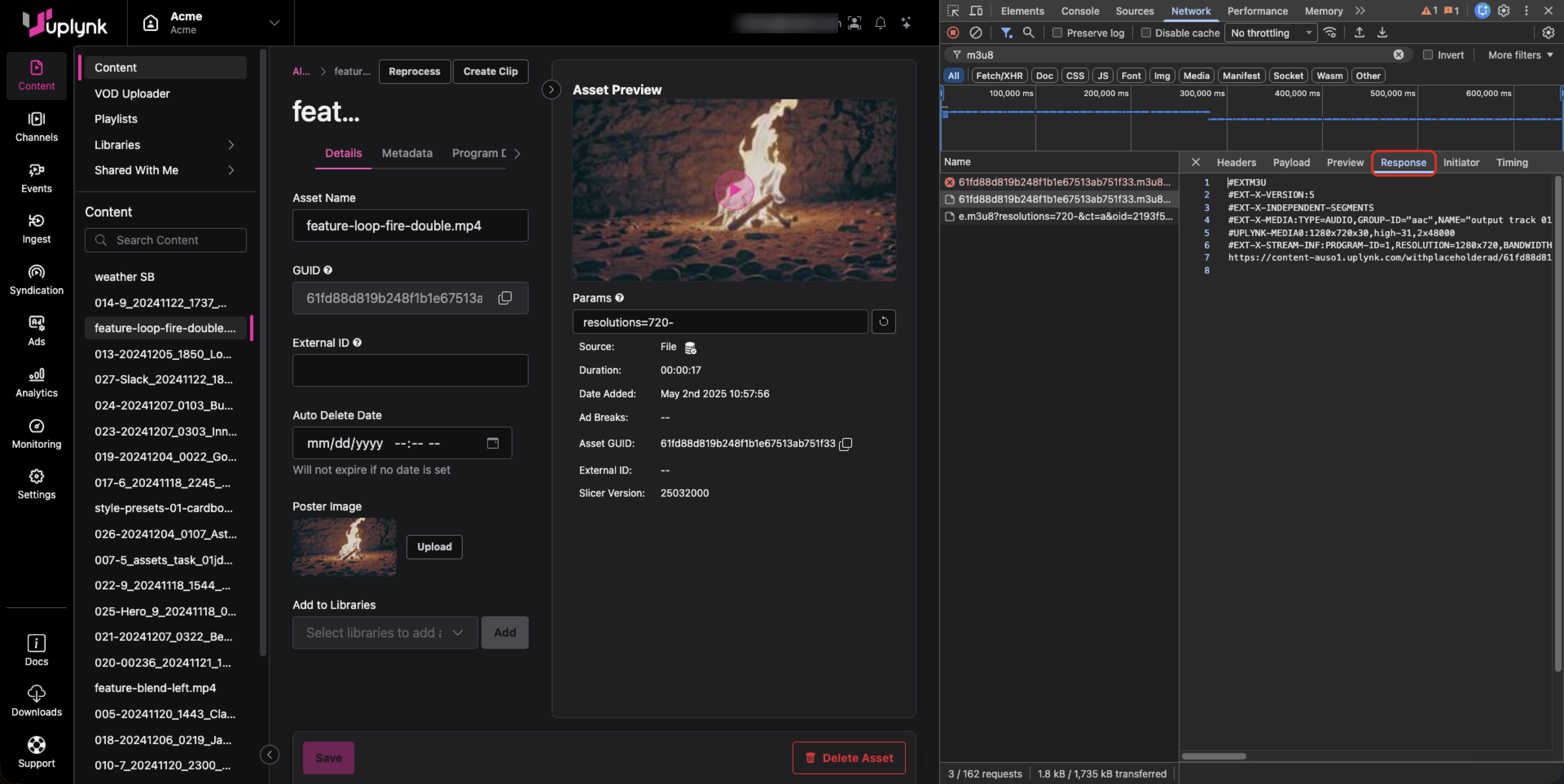The image size is (1564, 784).
Task: Expand the Libraries menu chevron
Action: (x=231, y=145)
